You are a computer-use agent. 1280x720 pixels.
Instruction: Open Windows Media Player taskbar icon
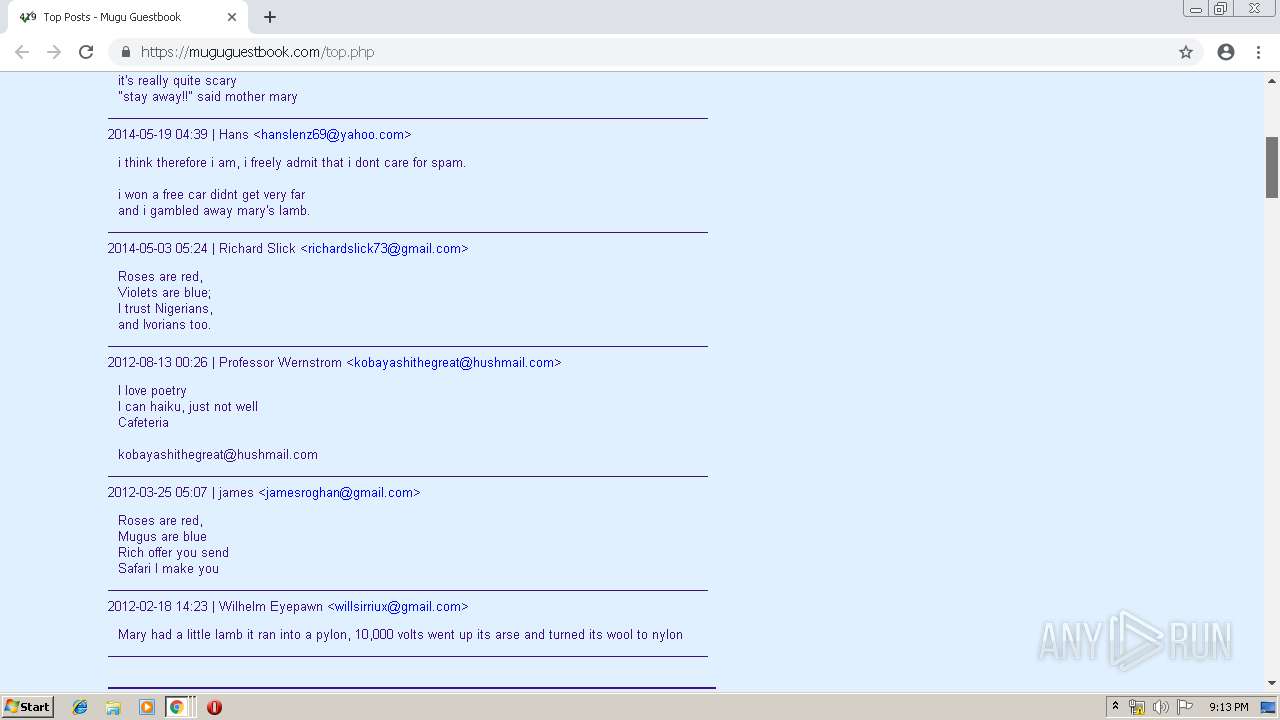[x=147, y=707]
